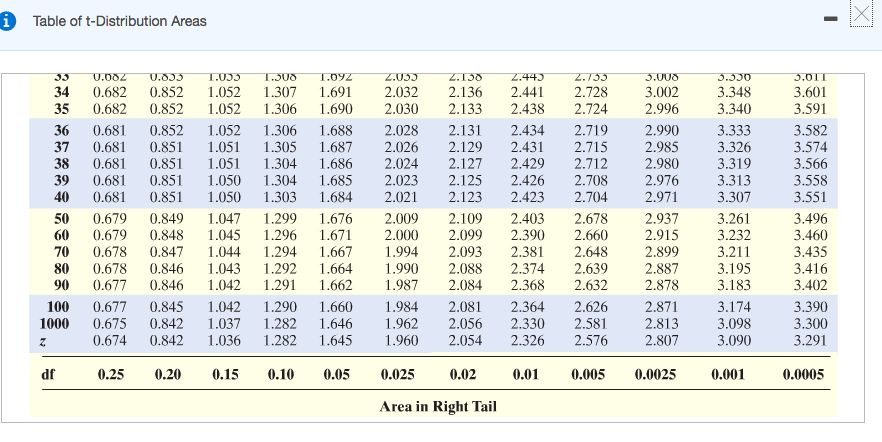Click the value 2.021 in row 40
Viewport: 882px width, 442px height.
400,197
